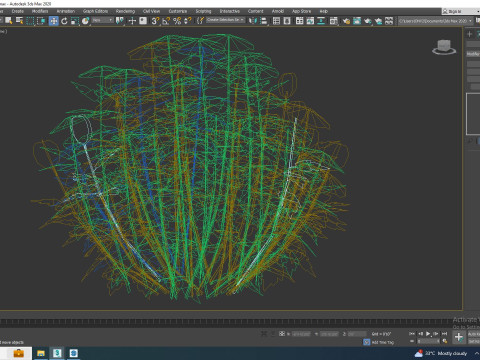This screenshot has width=480, height=360.
Task: Toggle Absolute/Offset transform type-in mode
Action: (x=282, y=334)
